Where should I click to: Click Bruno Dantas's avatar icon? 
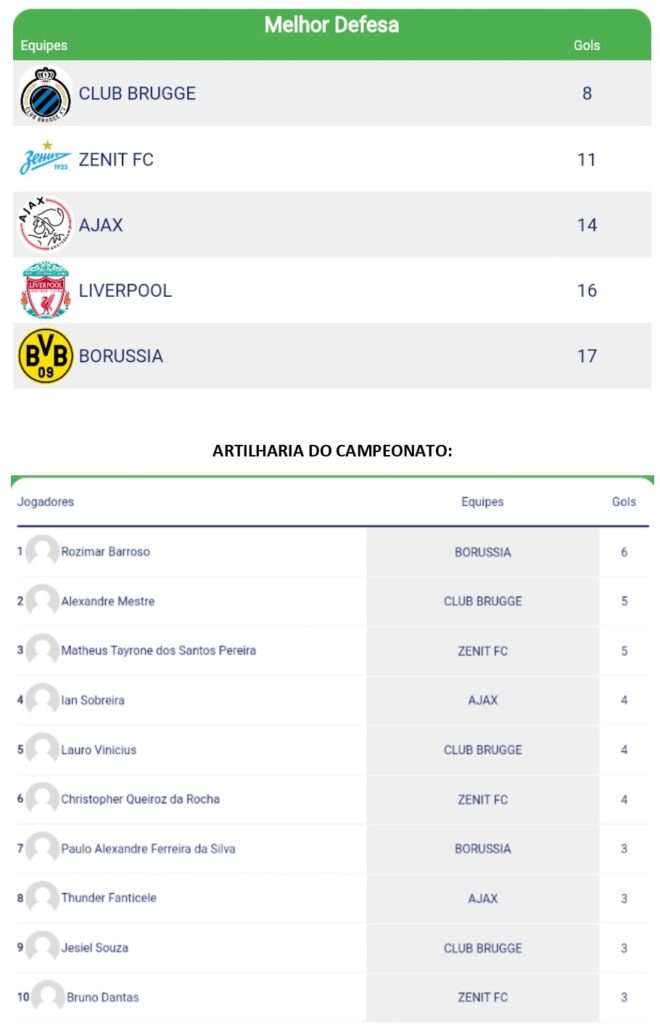pyautogui.click(x=47, y=997)
